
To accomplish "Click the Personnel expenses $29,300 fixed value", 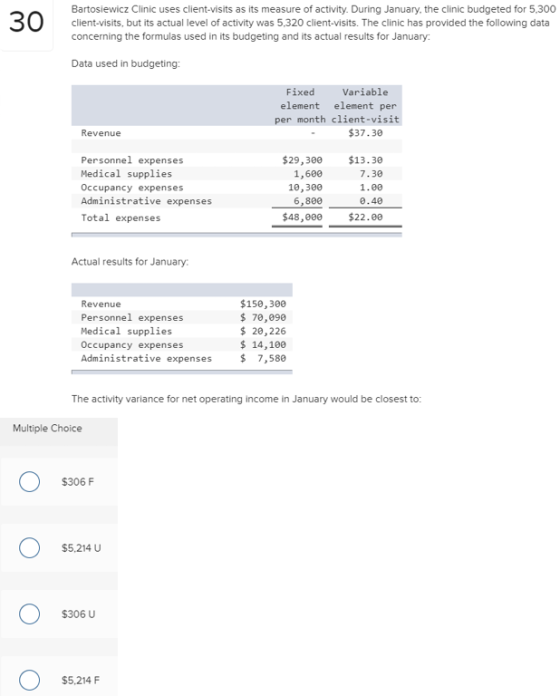I will coord(302,160).
